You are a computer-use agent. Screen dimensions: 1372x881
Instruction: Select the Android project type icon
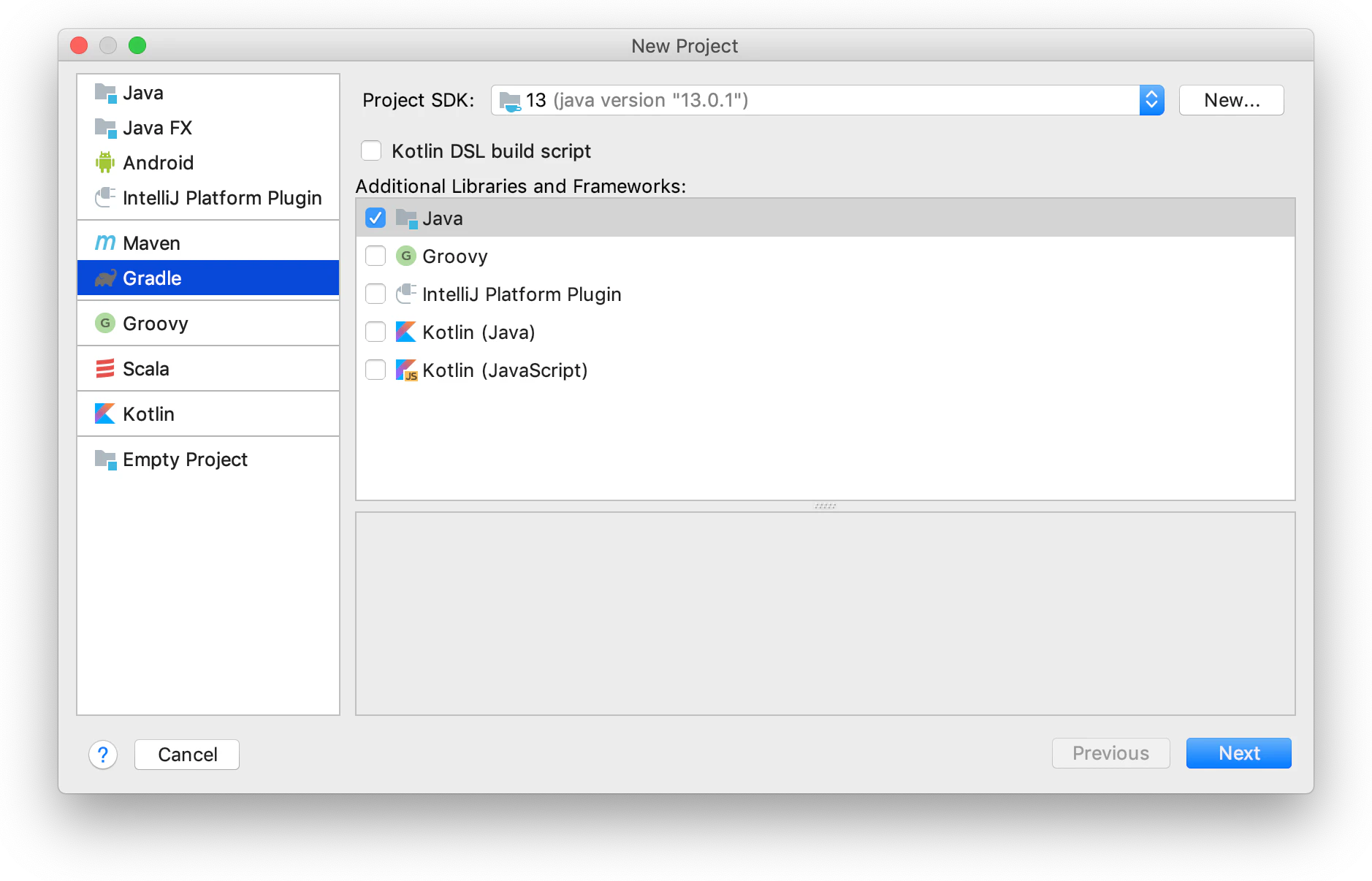pyautogui.click(x=105, y=162)
